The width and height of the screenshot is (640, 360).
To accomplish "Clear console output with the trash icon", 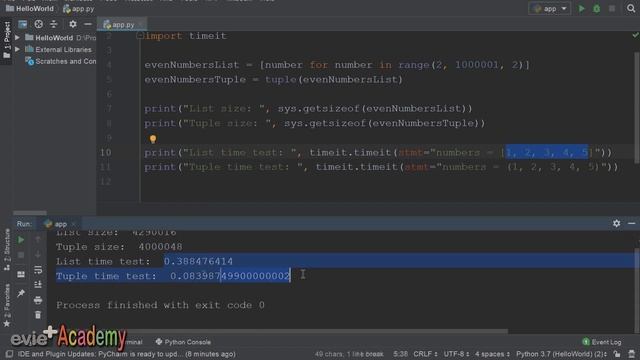I will pyautogui.click(x=38, y=315).
